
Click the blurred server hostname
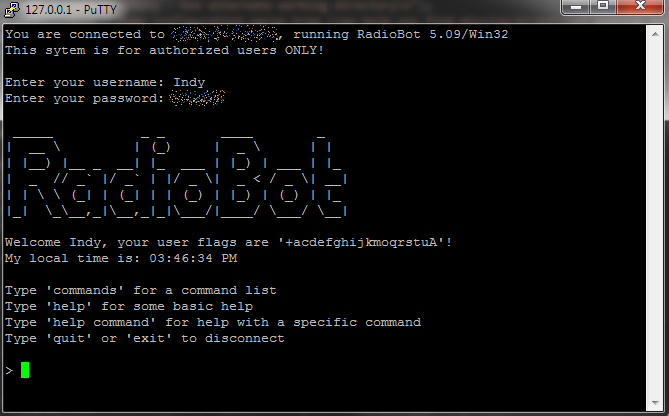(225, 34)
